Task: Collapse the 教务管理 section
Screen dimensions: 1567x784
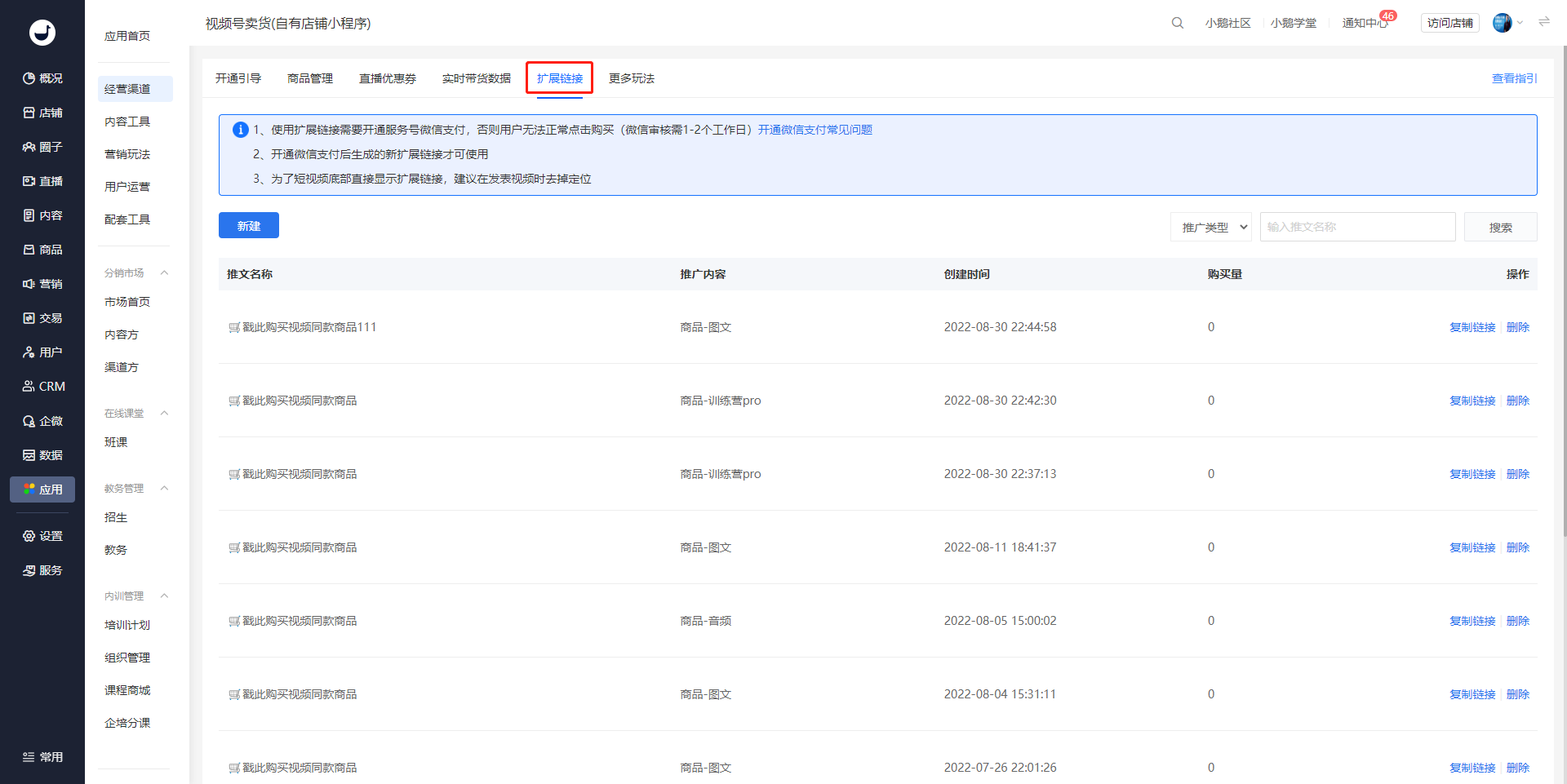Action: coord(164,489)
